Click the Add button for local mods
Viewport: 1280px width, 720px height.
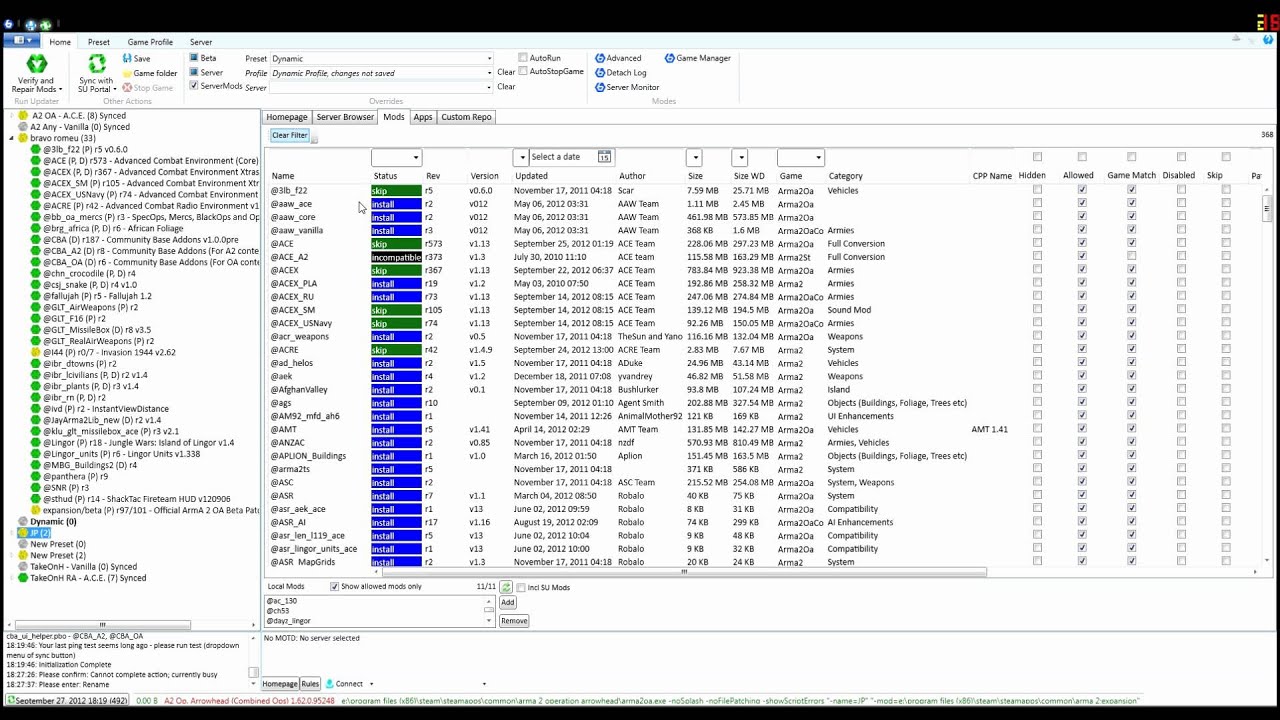coord(507,602)
